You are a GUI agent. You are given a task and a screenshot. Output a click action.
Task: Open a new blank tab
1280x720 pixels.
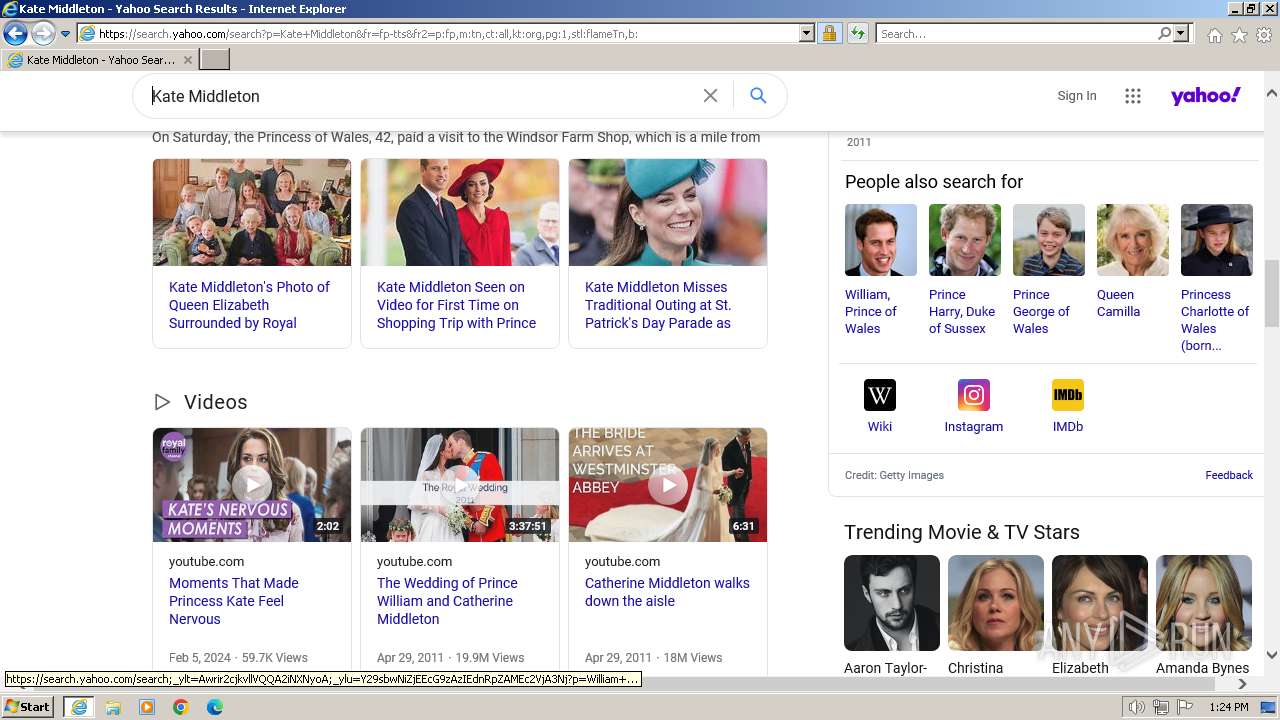(215, 60)
